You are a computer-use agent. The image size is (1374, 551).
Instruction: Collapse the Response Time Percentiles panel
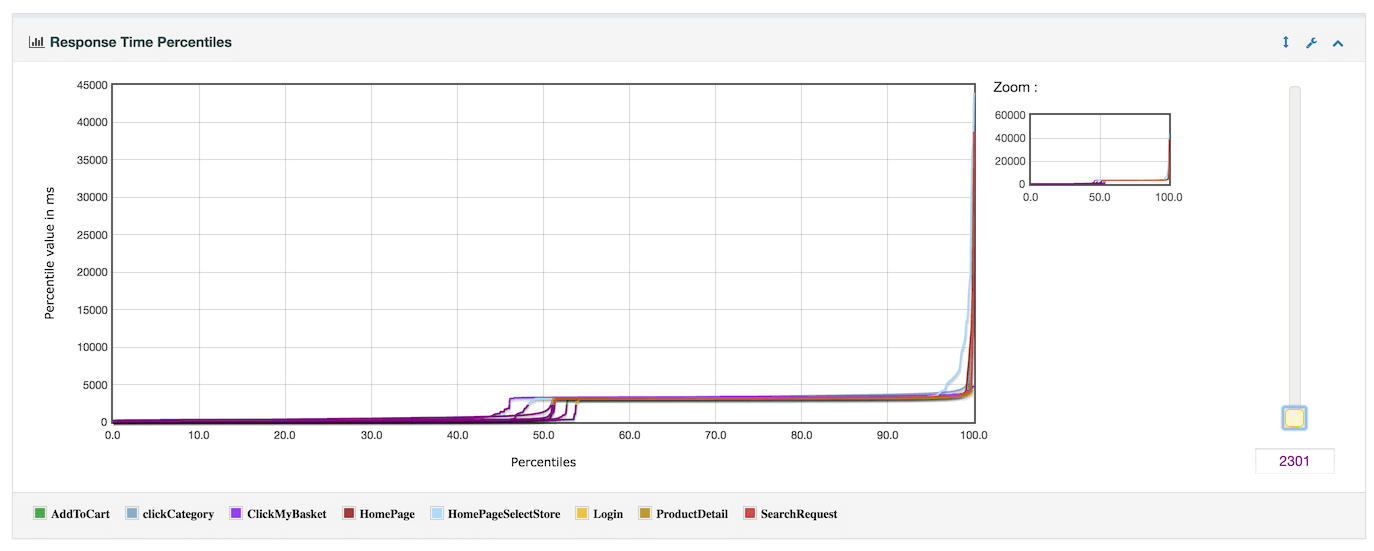1338,43
